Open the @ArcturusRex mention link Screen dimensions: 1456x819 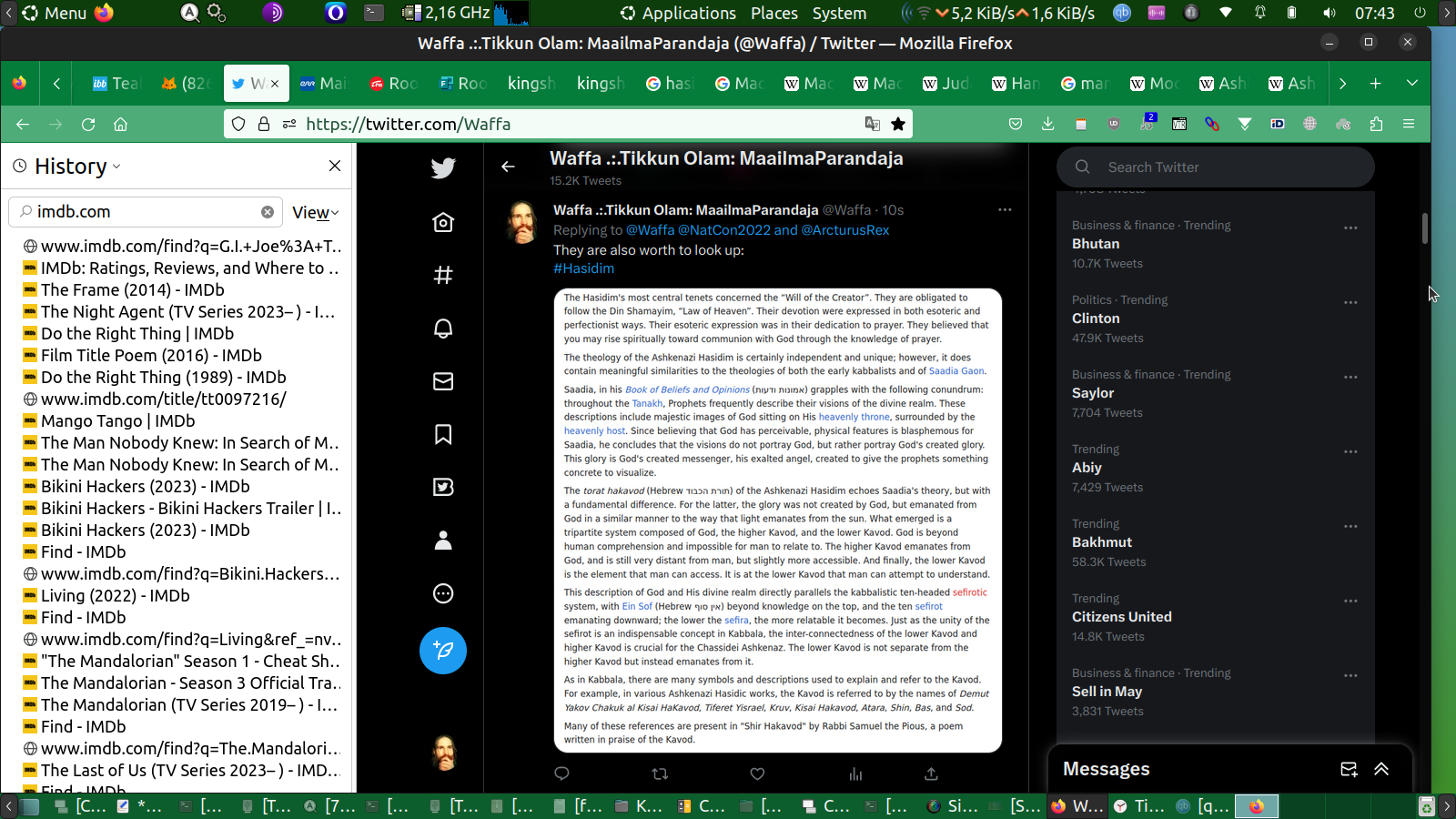[845, 230]
